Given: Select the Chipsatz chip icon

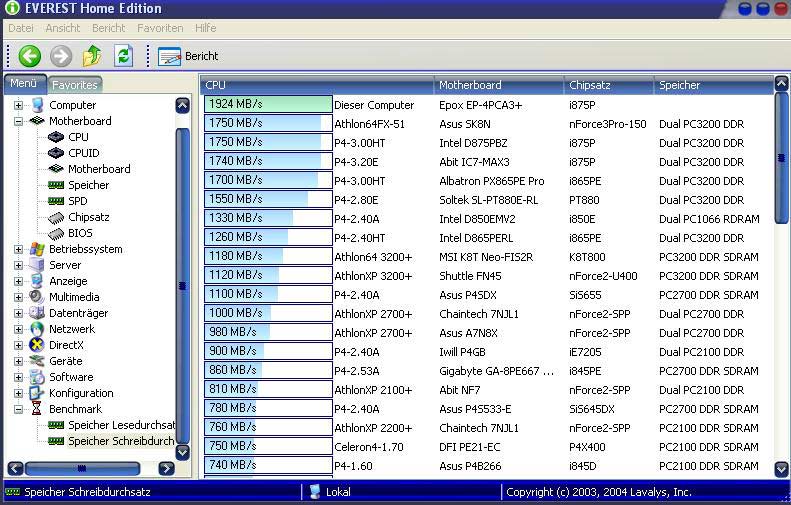Looking at the screenshot, I should [56, 217].
